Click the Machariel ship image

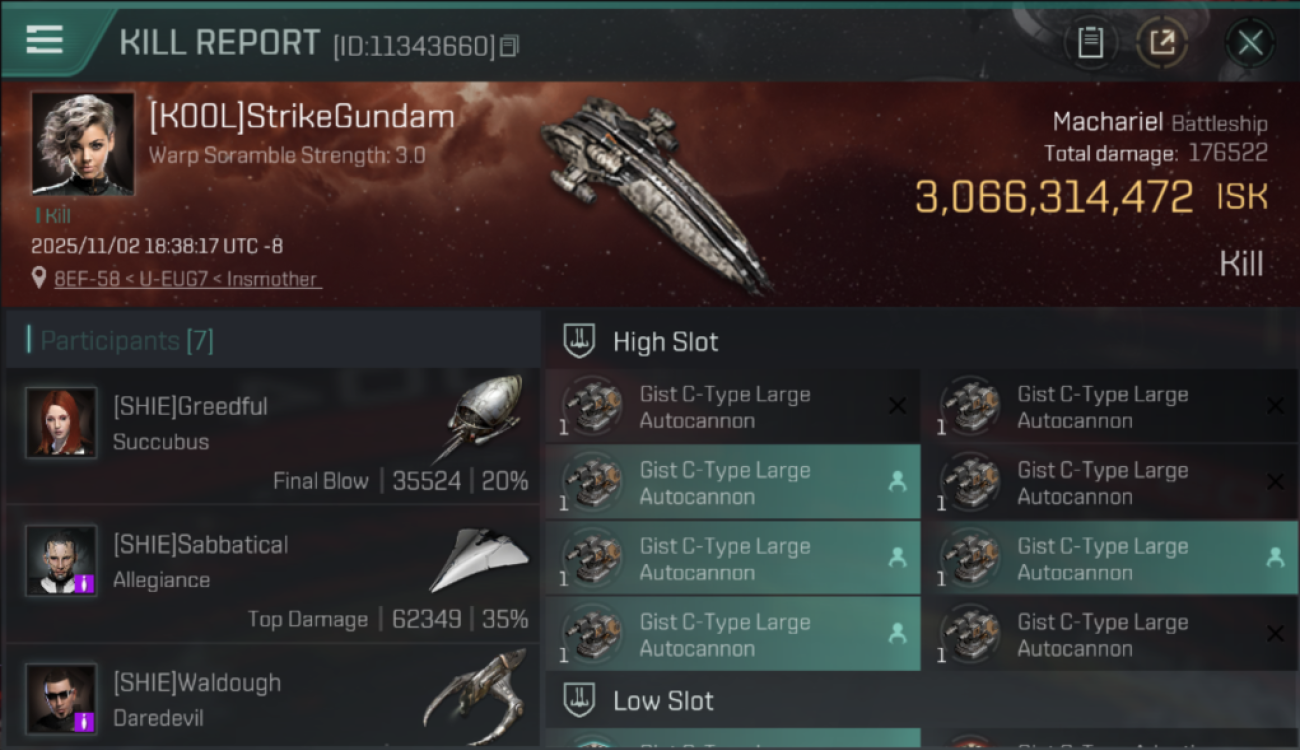655,190
